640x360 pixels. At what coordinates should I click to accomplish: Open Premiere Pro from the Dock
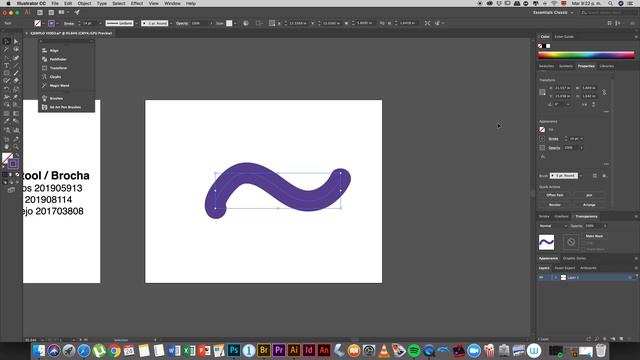coord(279,350)
